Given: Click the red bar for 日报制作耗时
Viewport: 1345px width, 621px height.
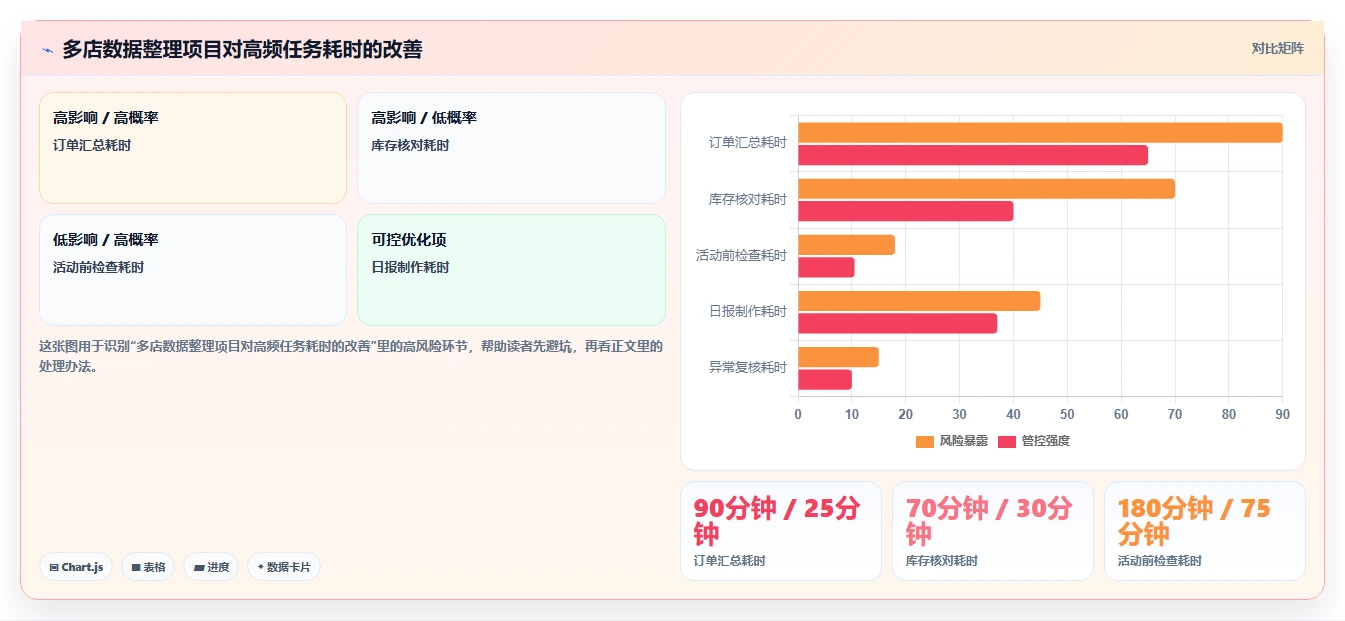Looking at the screenshot, I should [x=897, y=323].
